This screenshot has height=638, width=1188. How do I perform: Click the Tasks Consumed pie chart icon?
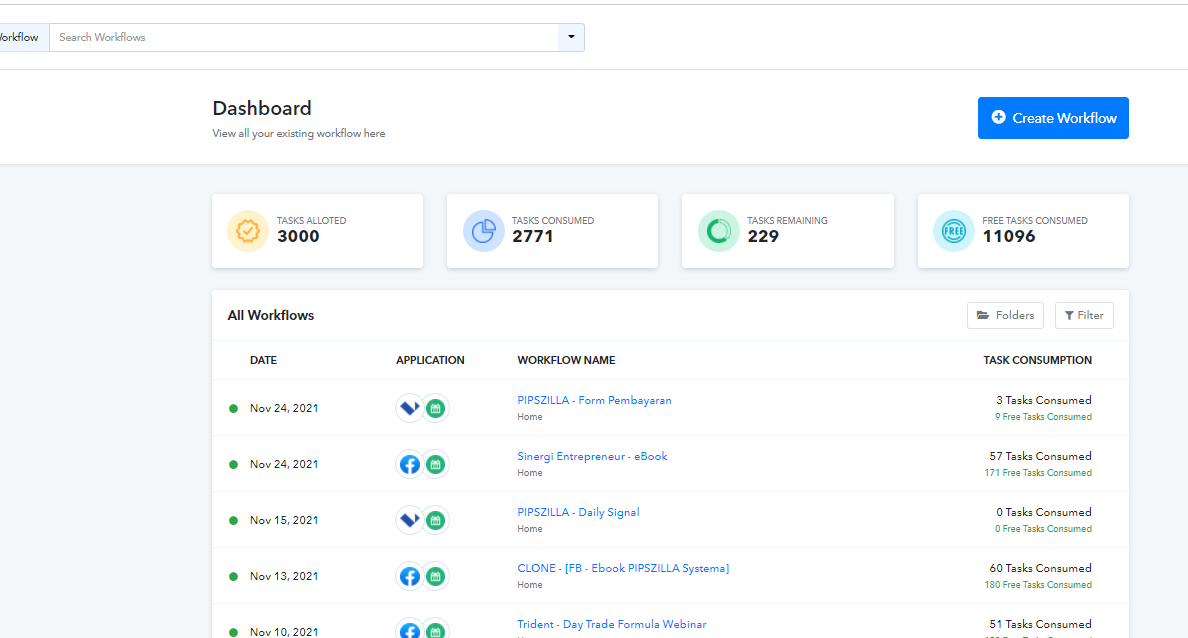(483, 231)
